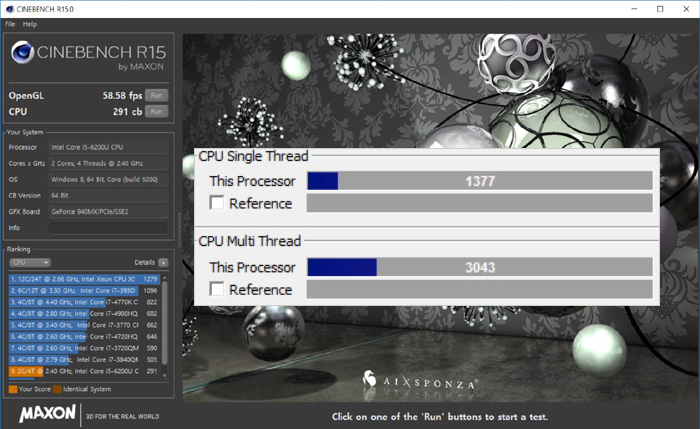Click the MAXON logo at bottom left
This screenshot has width=700, height=429.
pos(47,413)
